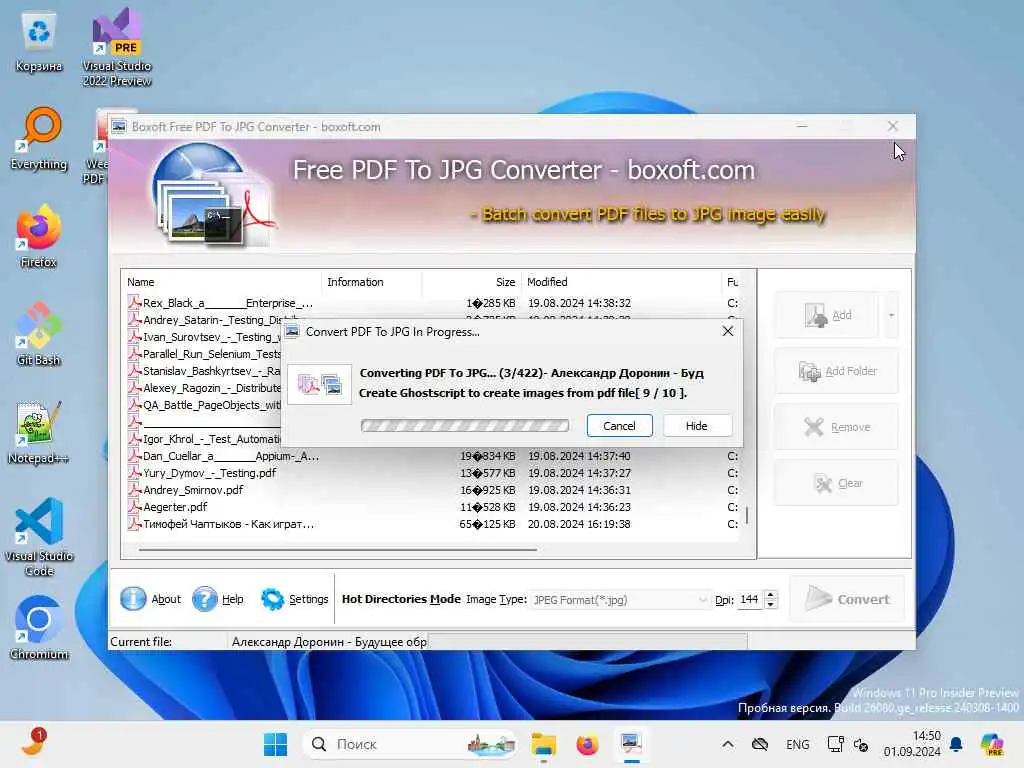Open notifications bell icon

[956, 744]
